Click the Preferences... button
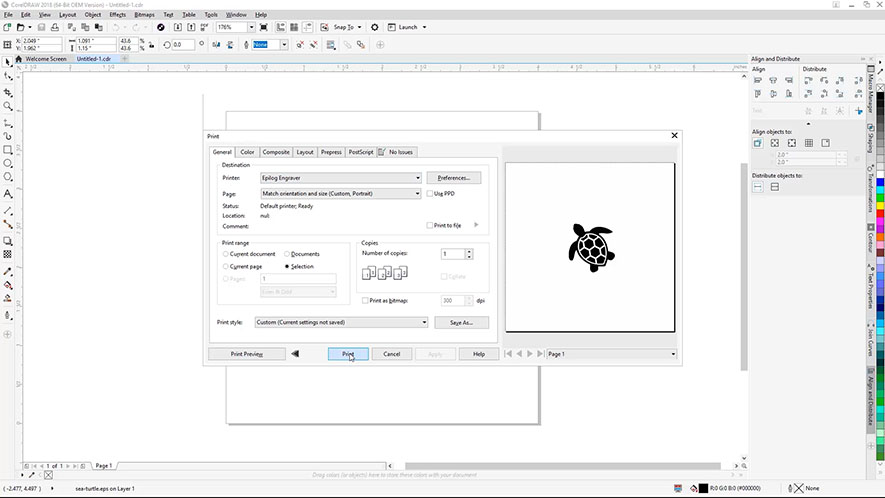Image resolution: width=885 pixels, height=498 pixels. 454,178
